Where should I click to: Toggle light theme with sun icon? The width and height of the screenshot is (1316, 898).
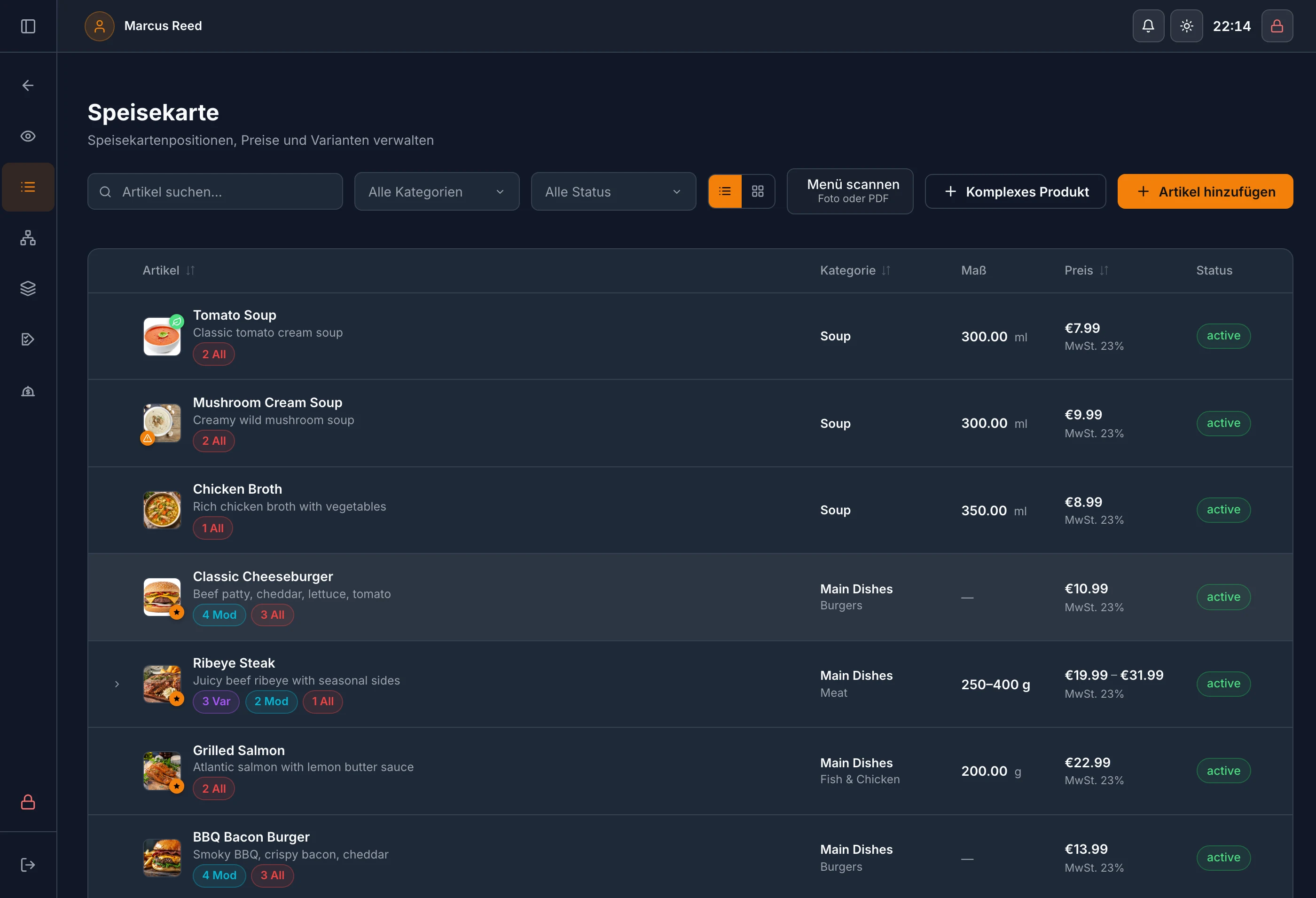(x=1186, y=26)
